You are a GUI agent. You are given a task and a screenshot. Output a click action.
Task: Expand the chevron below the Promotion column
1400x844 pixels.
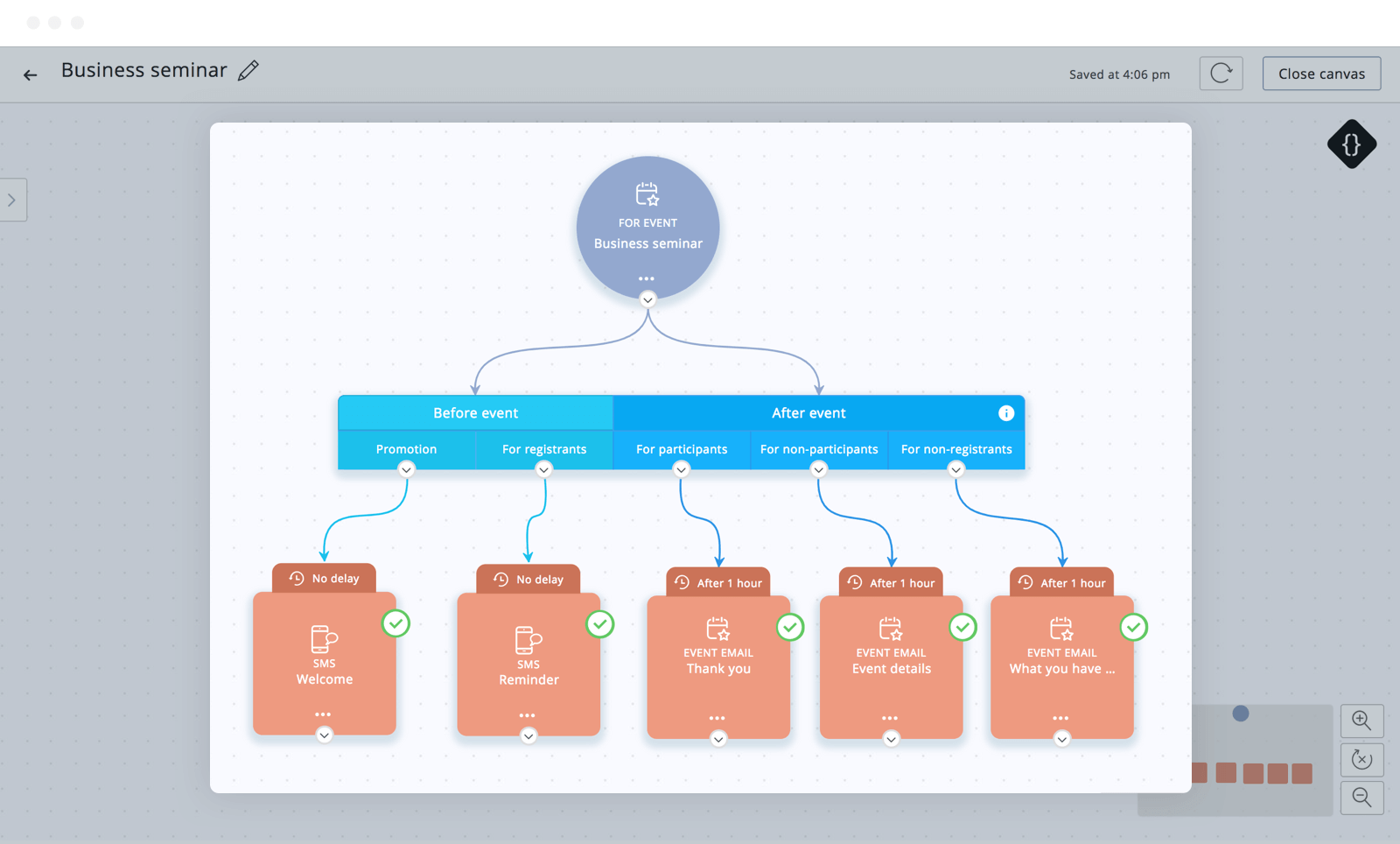pos(406,470)
